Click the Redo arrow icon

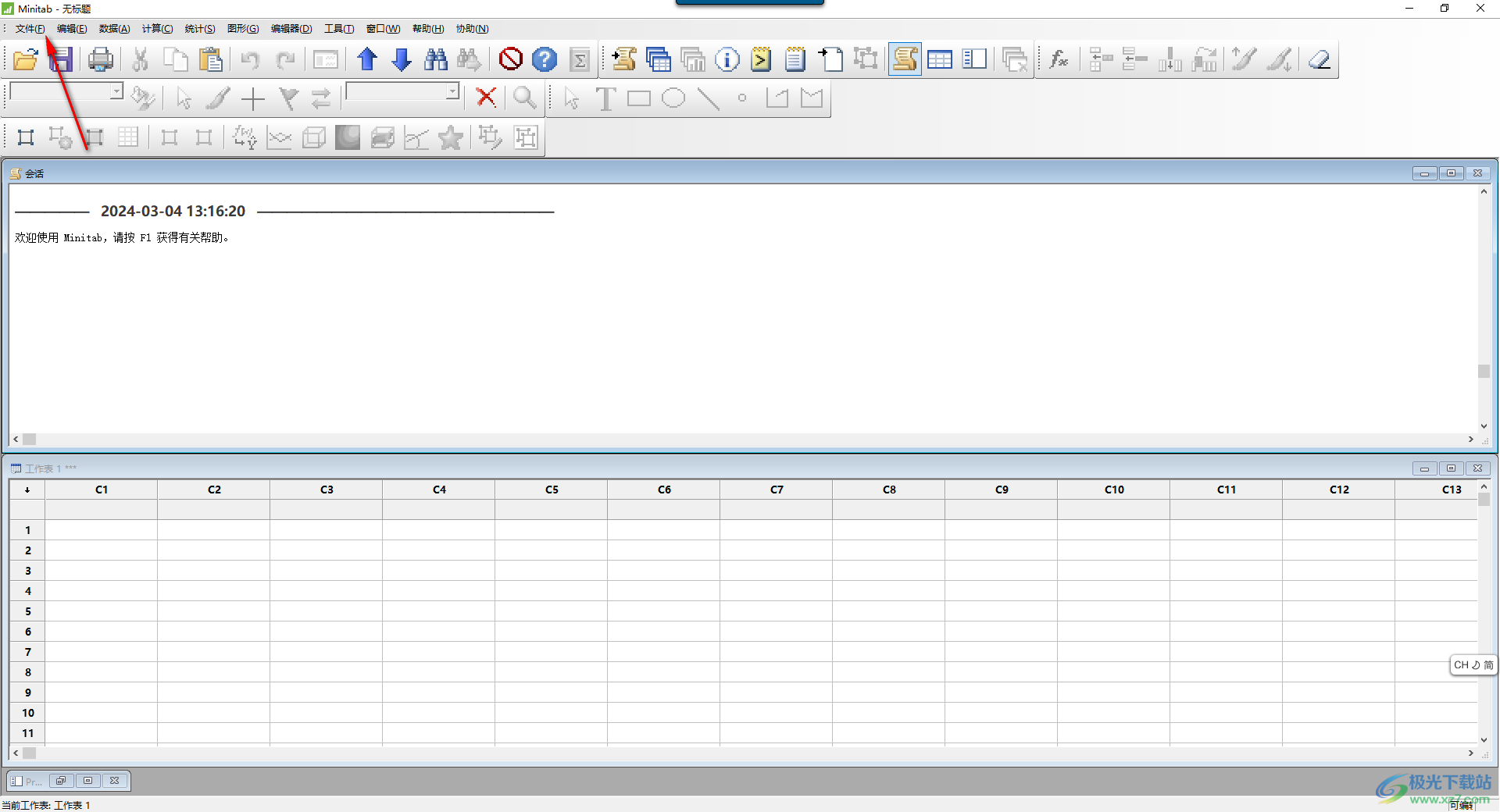point(285,59)
